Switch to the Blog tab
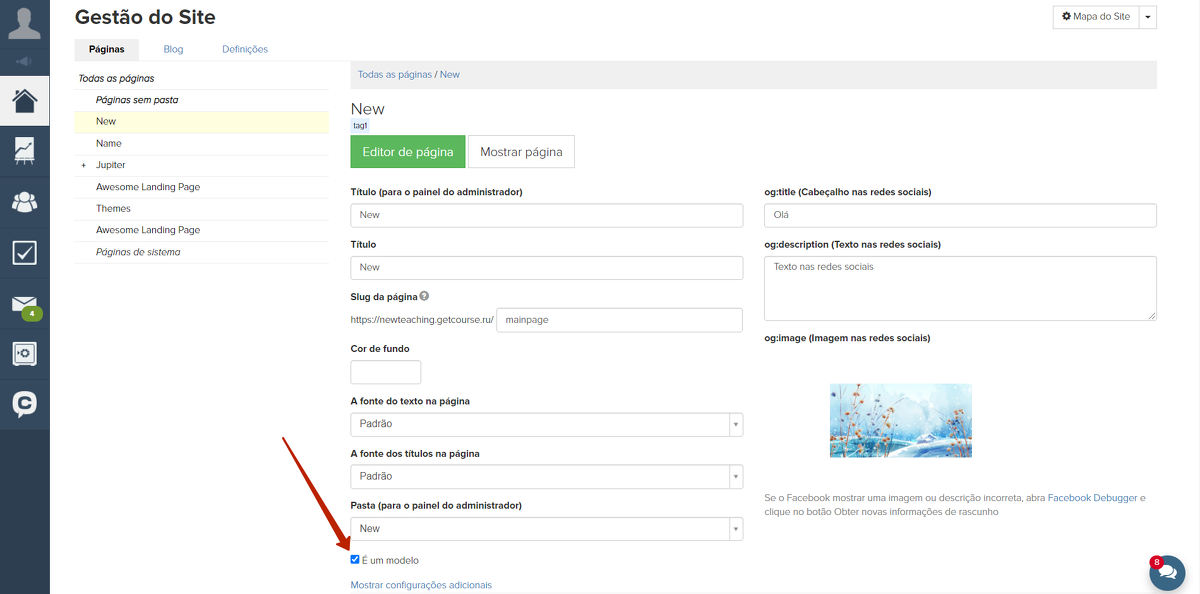This screenshot has height=594, width=1200. pos(173,49)
